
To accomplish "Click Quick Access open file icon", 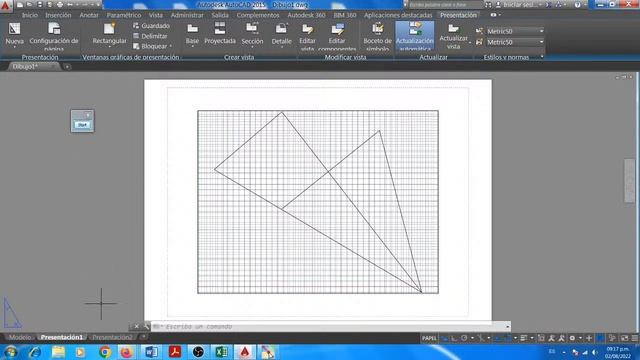I will tap(30, 5).
